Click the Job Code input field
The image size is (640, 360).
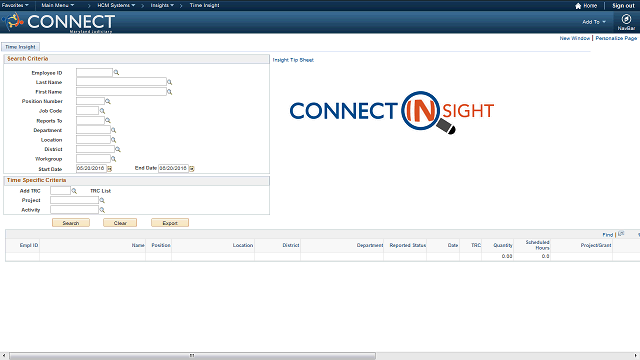(87, 111)
